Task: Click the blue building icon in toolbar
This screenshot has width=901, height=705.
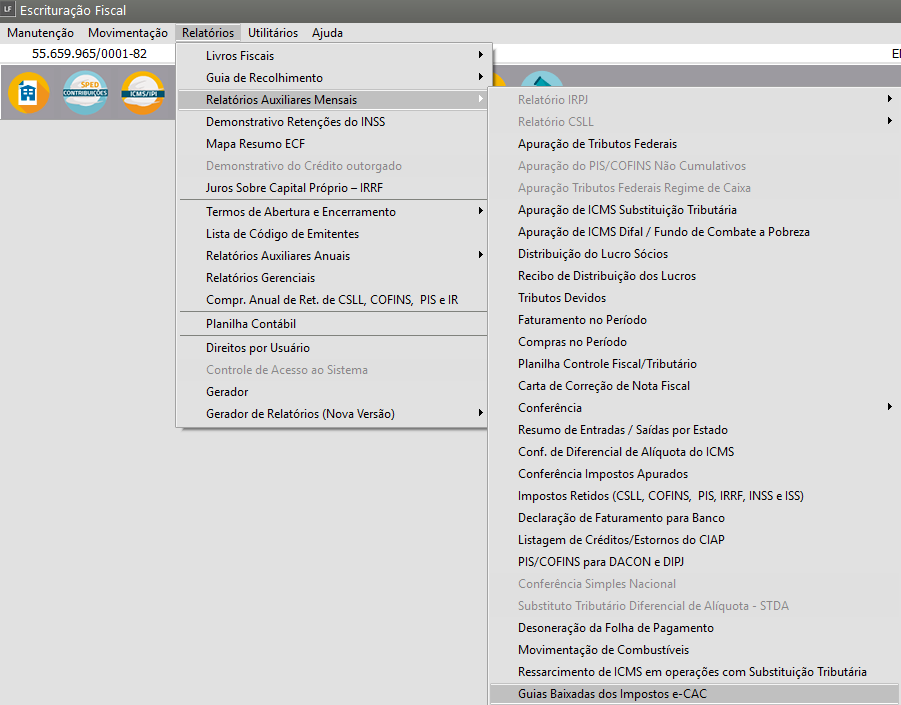Action: coord(28,93)
